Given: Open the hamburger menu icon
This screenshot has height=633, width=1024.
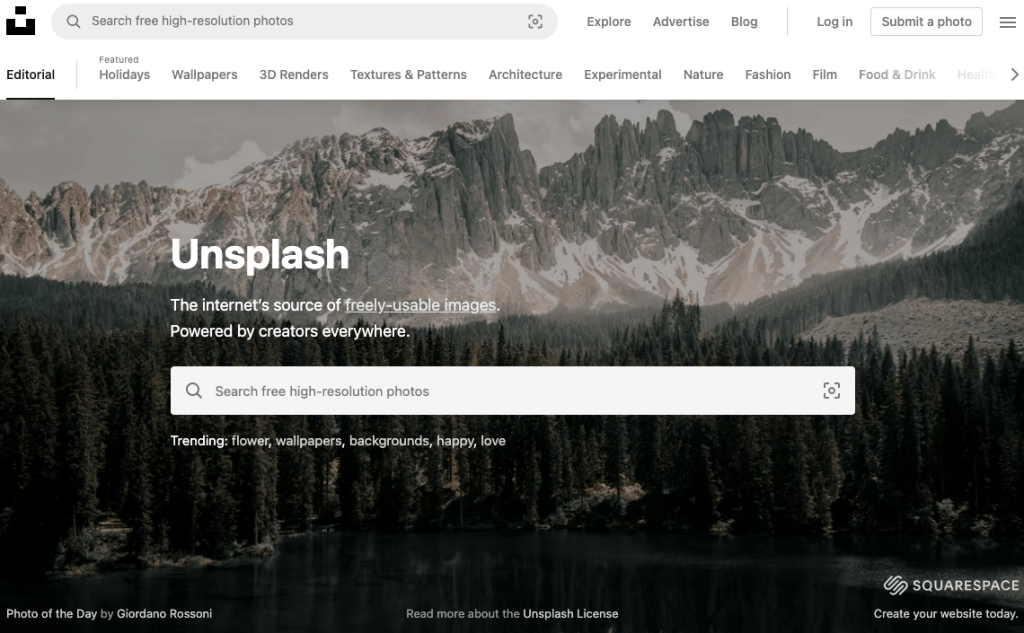Looking at the screenshot, I should [1007, 22].
